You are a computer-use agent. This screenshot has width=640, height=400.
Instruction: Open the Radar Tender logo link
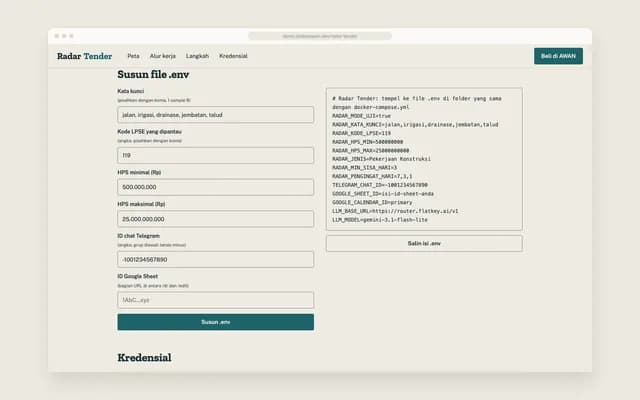coord(84,56)
